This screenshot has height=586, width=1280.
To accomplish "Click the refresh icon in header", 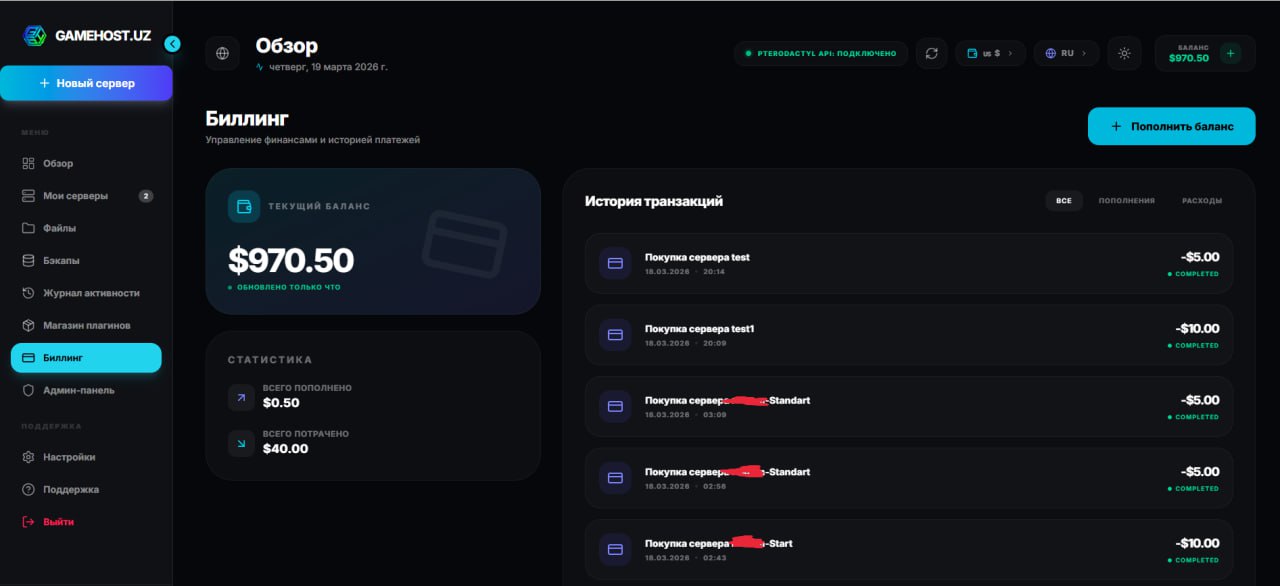I will [x=932, y=53].
